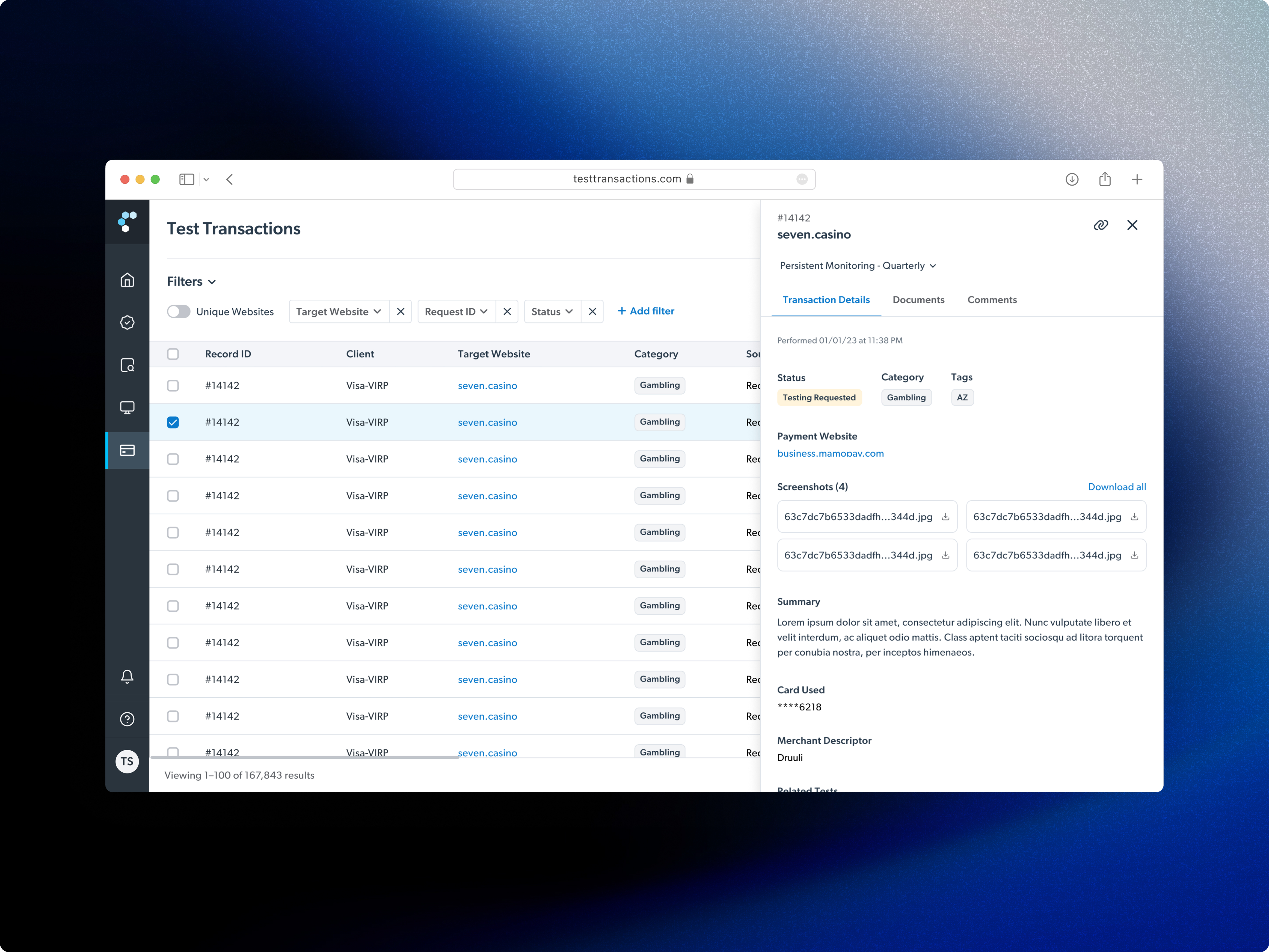
Task: Download the second screenshot in top row
Action: (1134, 517)
